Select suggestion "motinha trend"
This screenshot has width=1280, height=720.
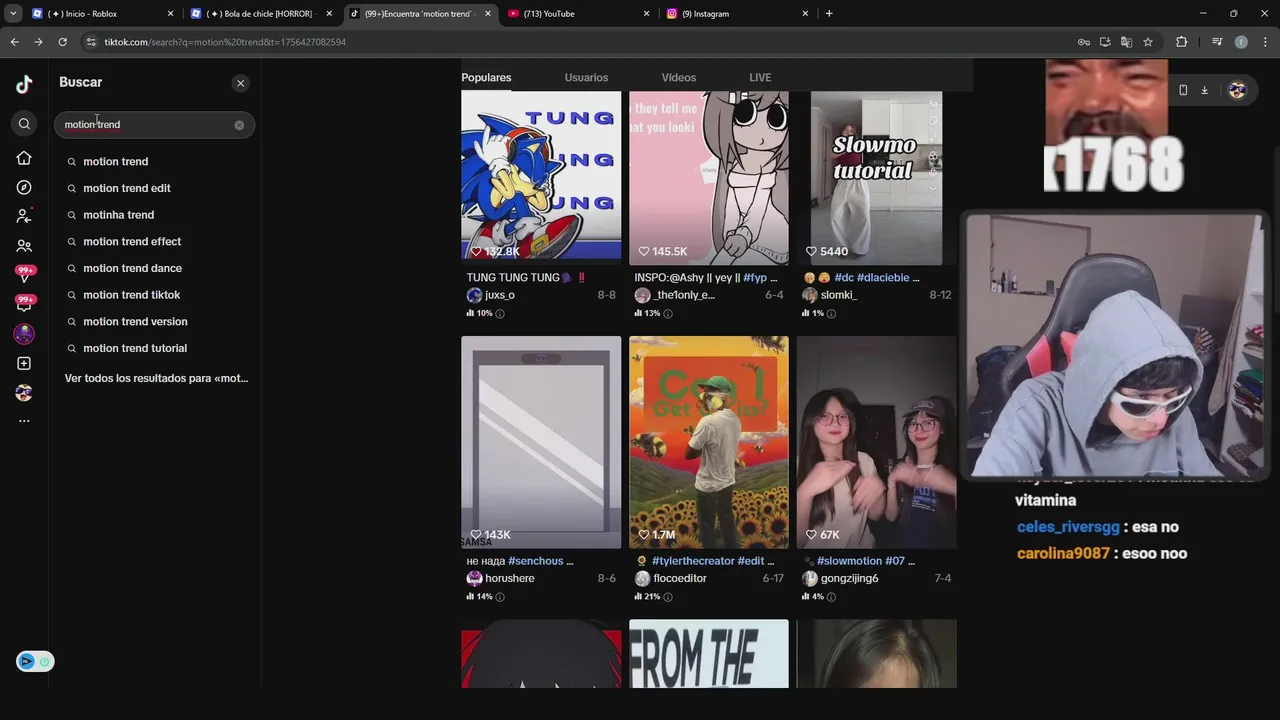[x=118, y=215]
